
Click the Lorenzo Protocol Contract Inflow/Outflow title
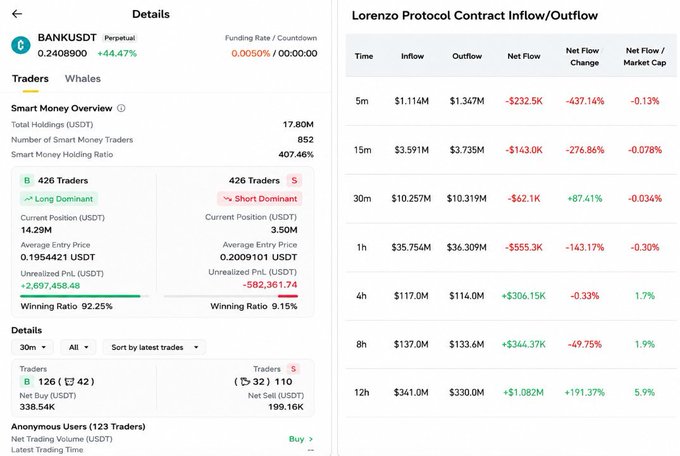click(474, 16)
